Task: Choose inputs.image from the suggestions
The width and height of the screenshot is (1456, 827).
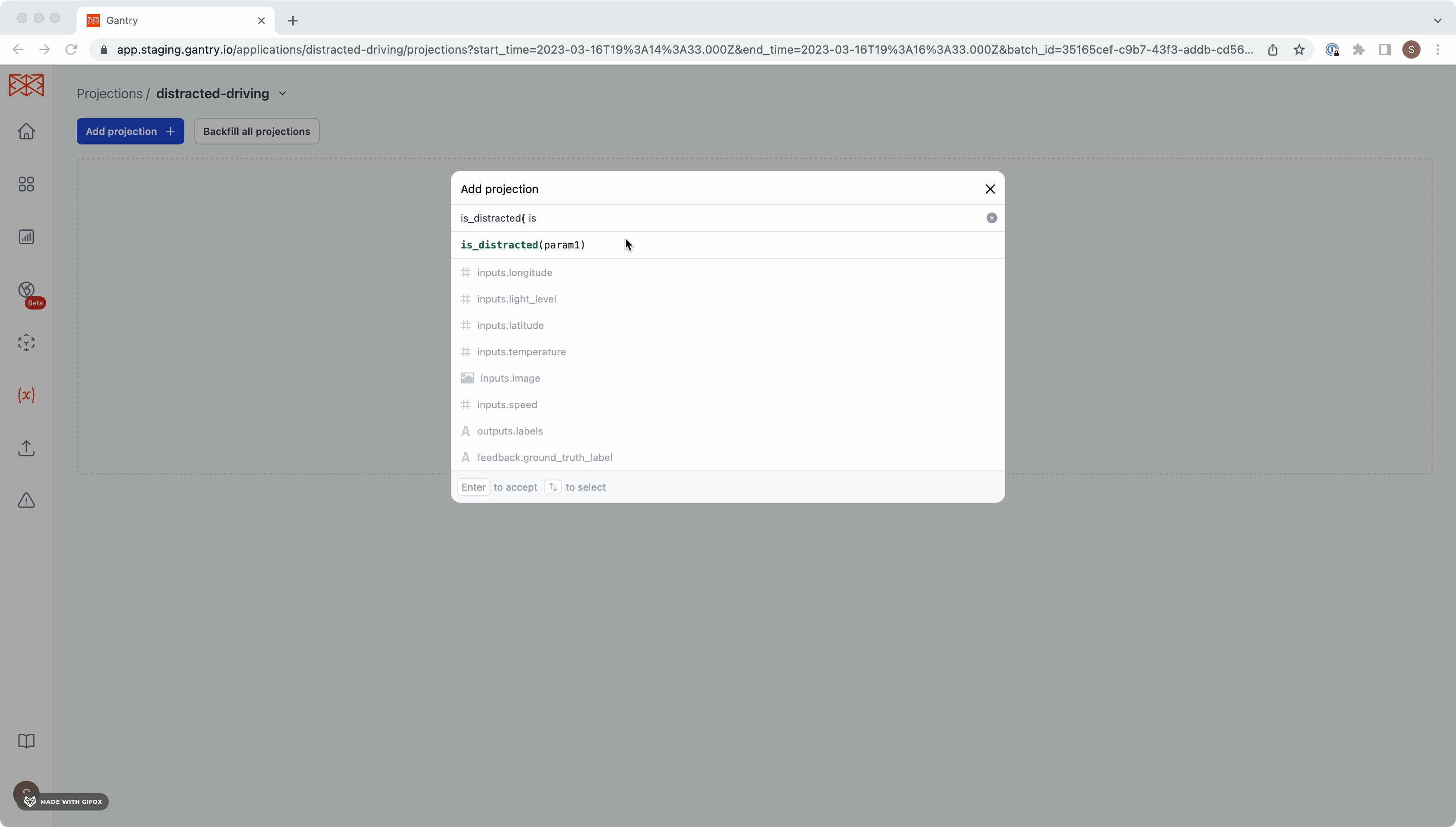Action: [x=510, y=378]
